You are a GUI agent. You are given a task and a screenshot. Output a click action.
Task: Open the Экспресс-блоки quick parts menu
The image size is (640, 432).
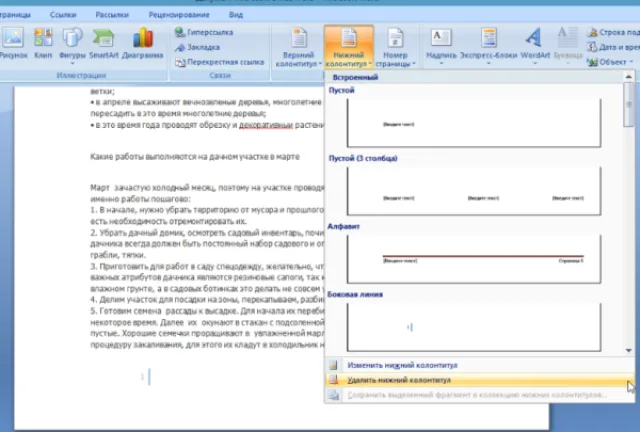[488, 47]
